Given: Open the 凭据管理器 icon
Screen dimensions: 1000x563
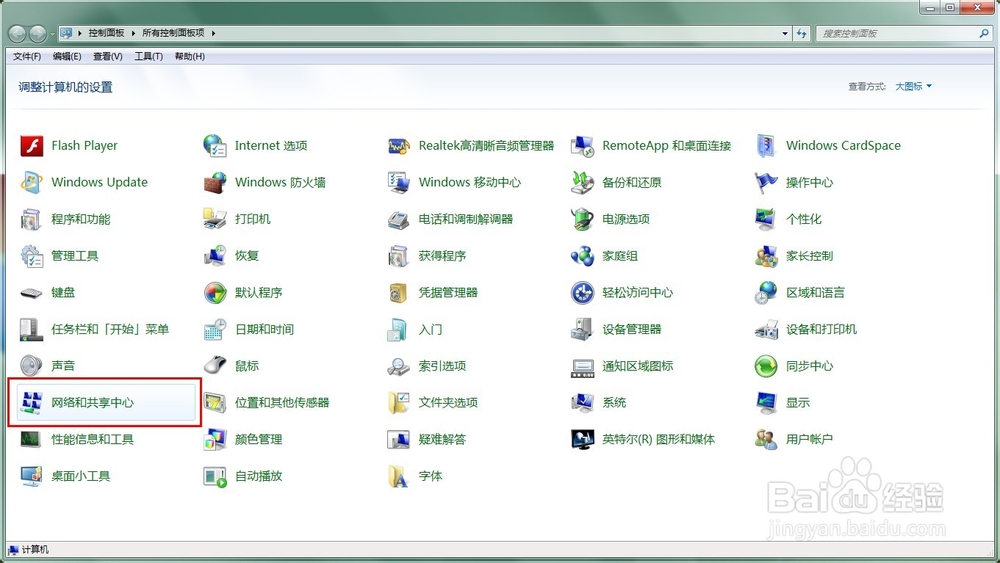Looking at the screenshot, I should tap(399, 293).
